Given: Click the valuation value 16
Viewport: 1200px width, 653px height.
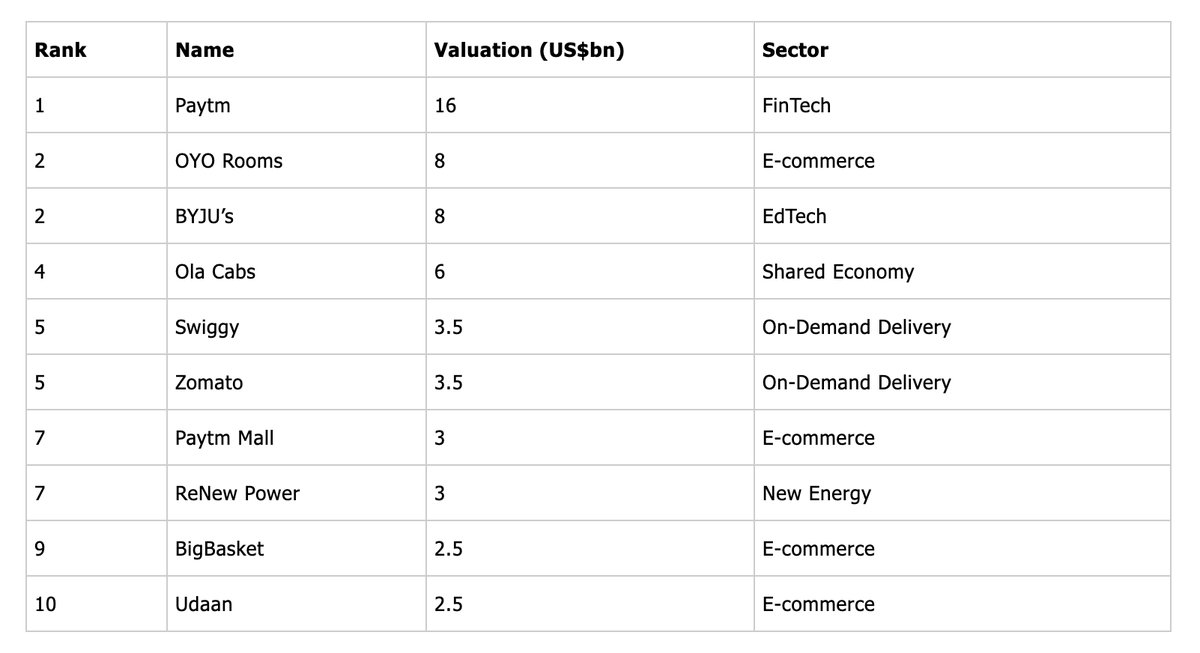Looking at the screenshot, I should 445,105.
